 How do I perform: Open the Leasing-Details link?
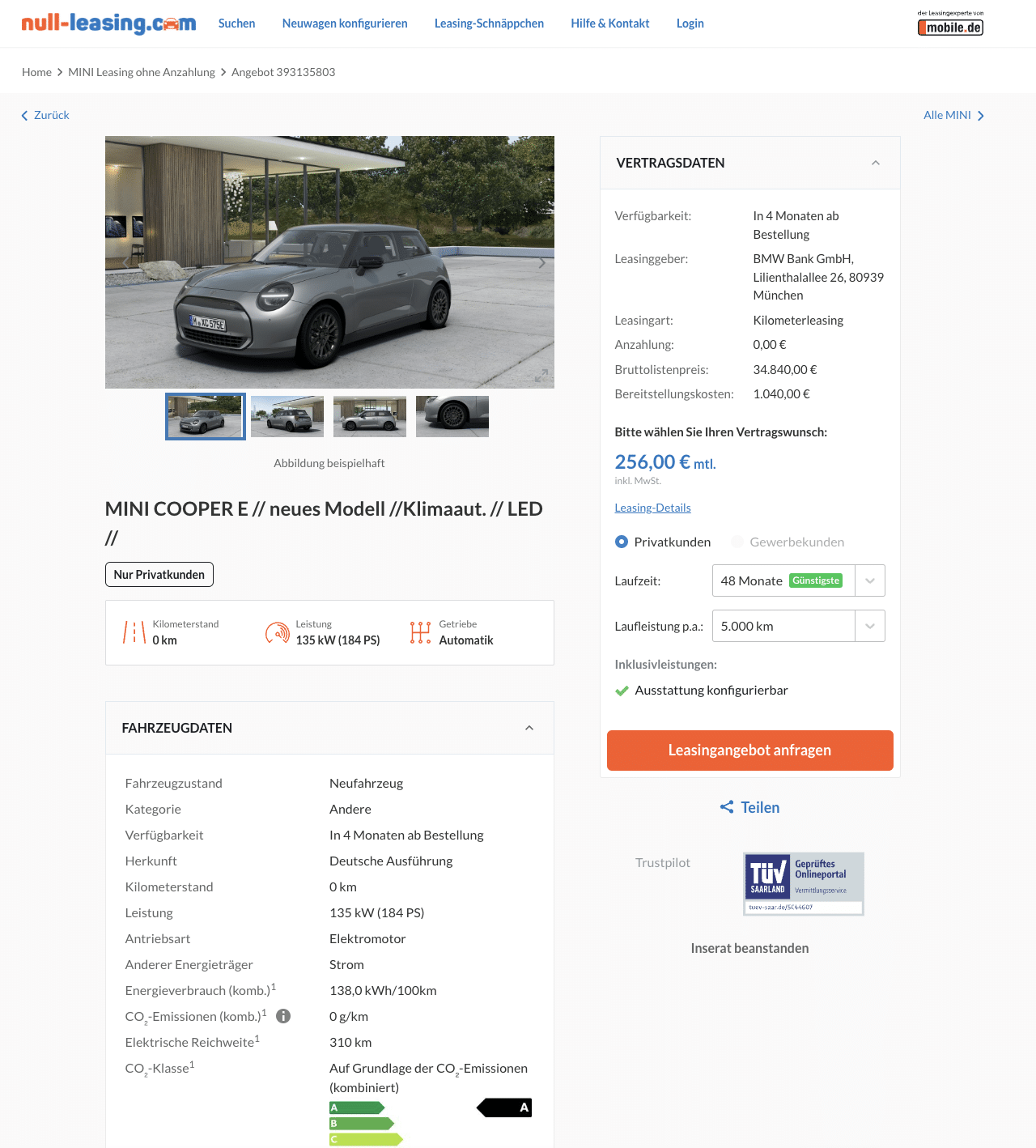point(652,508)
